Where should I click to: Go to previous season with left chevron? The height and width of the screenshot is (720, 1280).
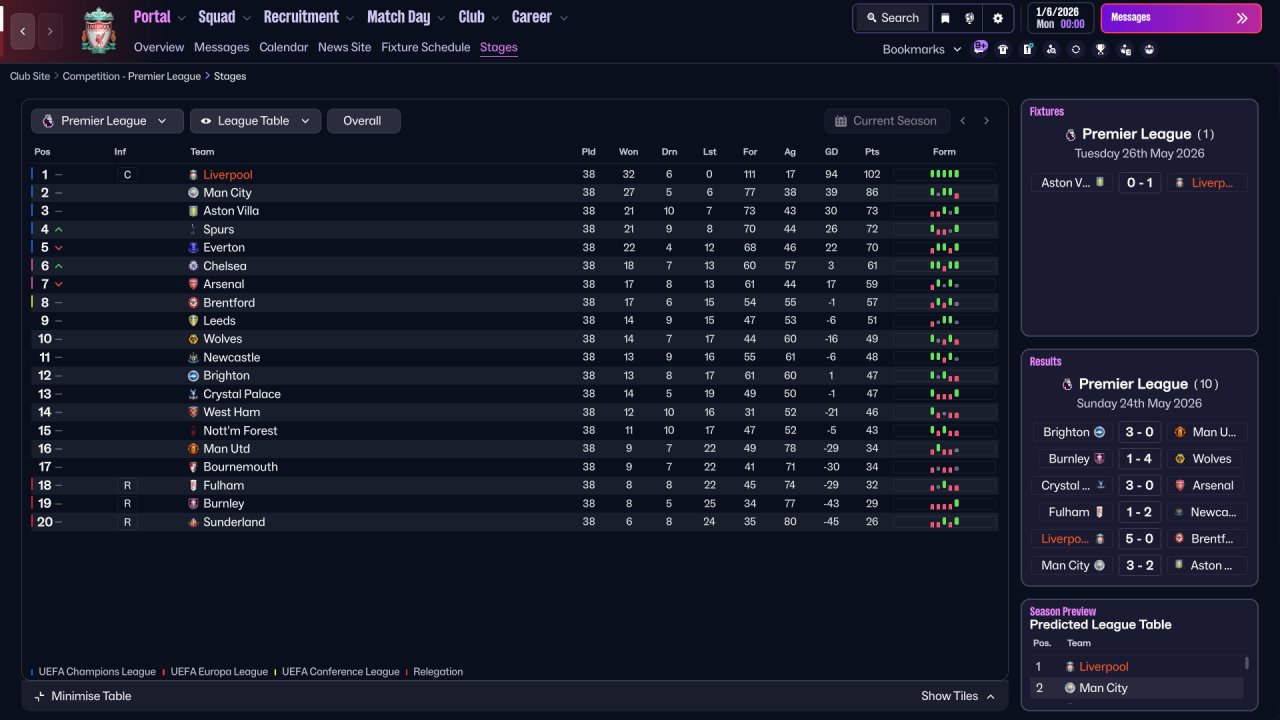(x=963, y=121)
